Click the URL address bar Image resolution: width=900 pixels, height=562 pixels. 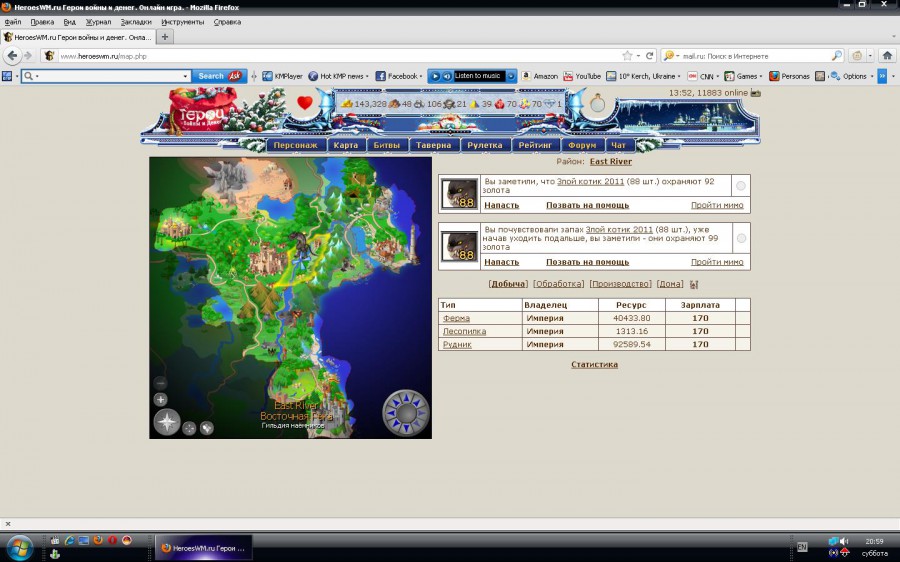click(339, 56)
